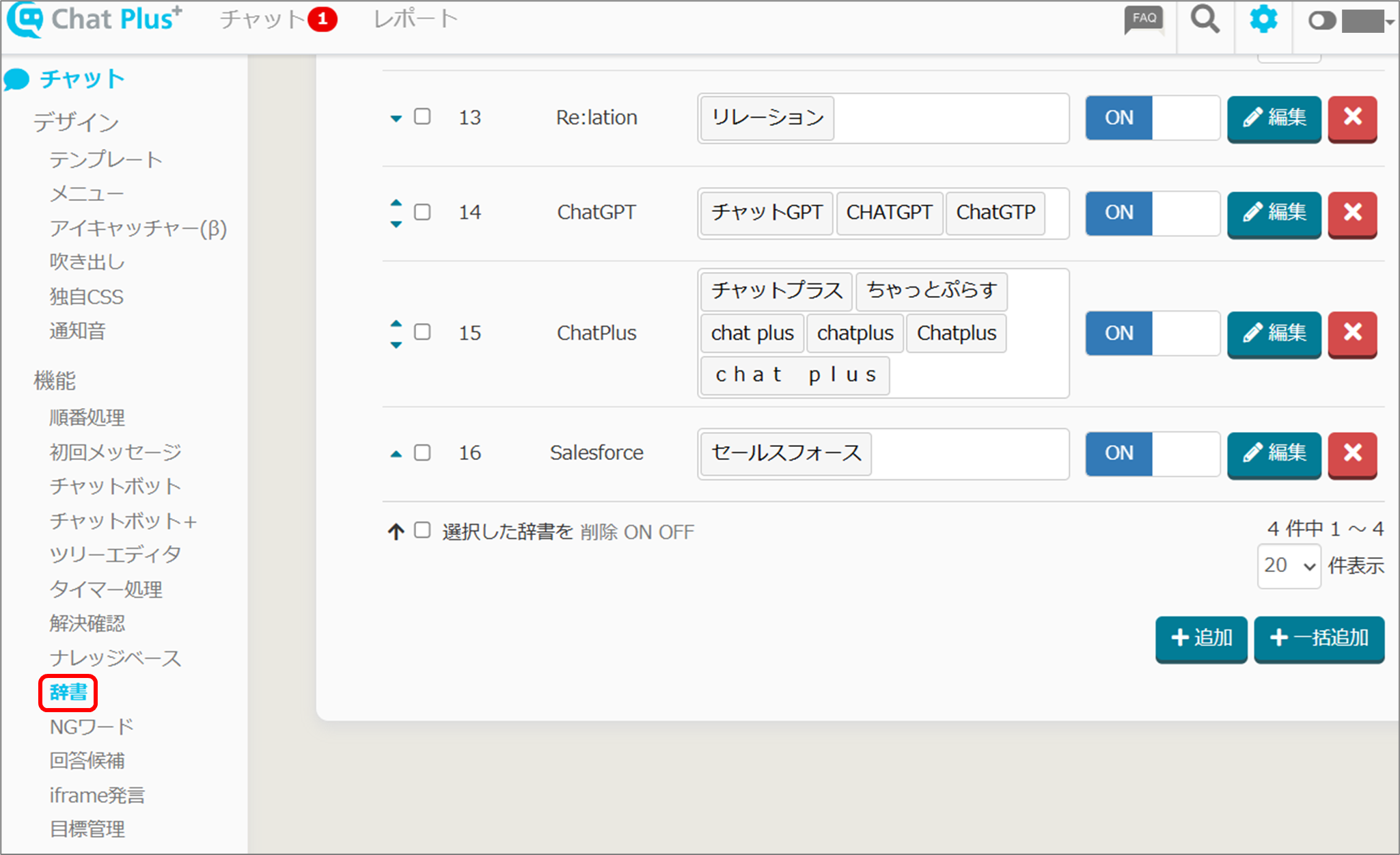Viewport: 1400px width, 855px height.
Task: Click the 一括追加 bulk add button
Action: pyautogui.click(x=1319, y=638)
